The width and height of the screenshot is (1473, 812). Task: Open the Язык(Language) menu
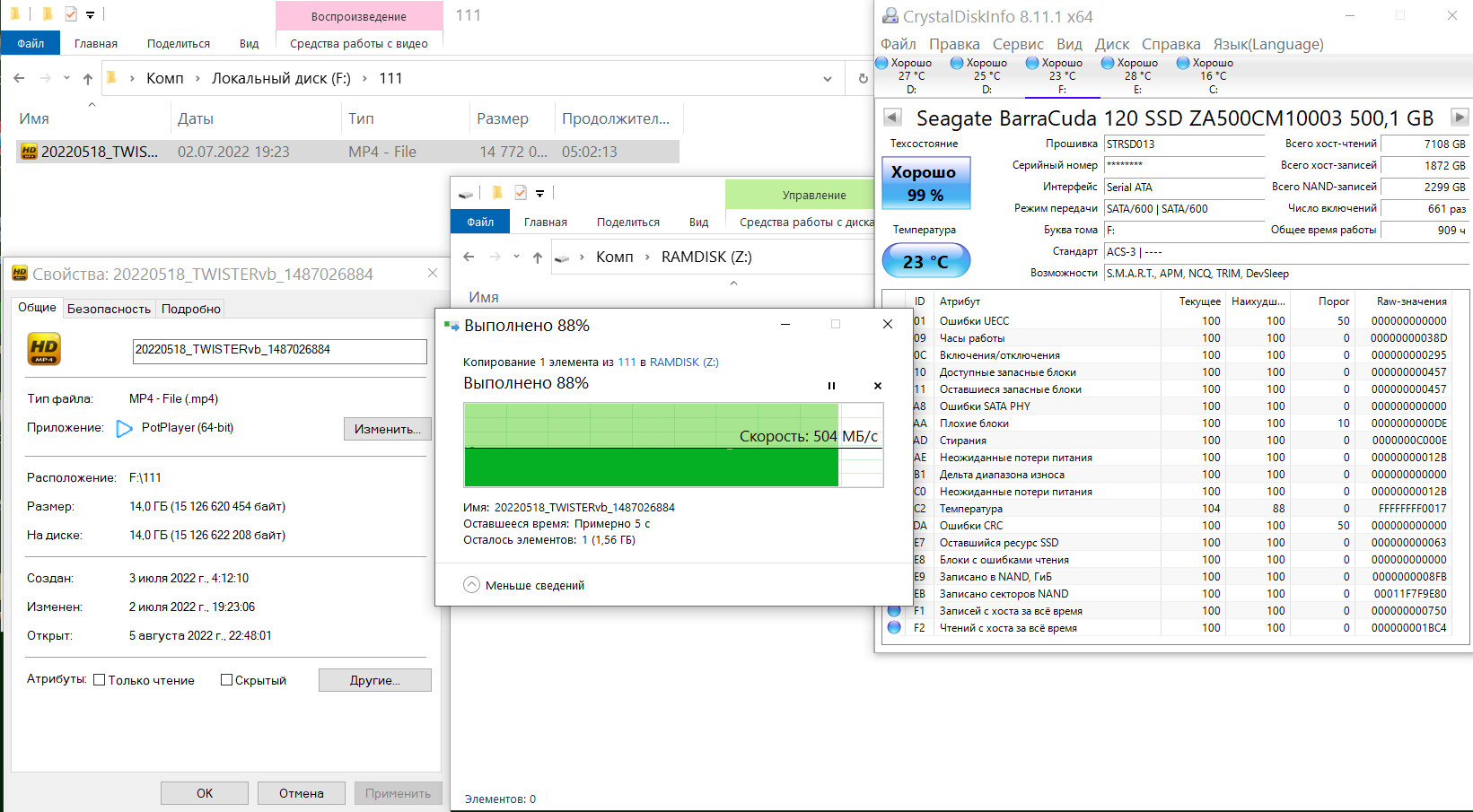(x=1268, y=44)
